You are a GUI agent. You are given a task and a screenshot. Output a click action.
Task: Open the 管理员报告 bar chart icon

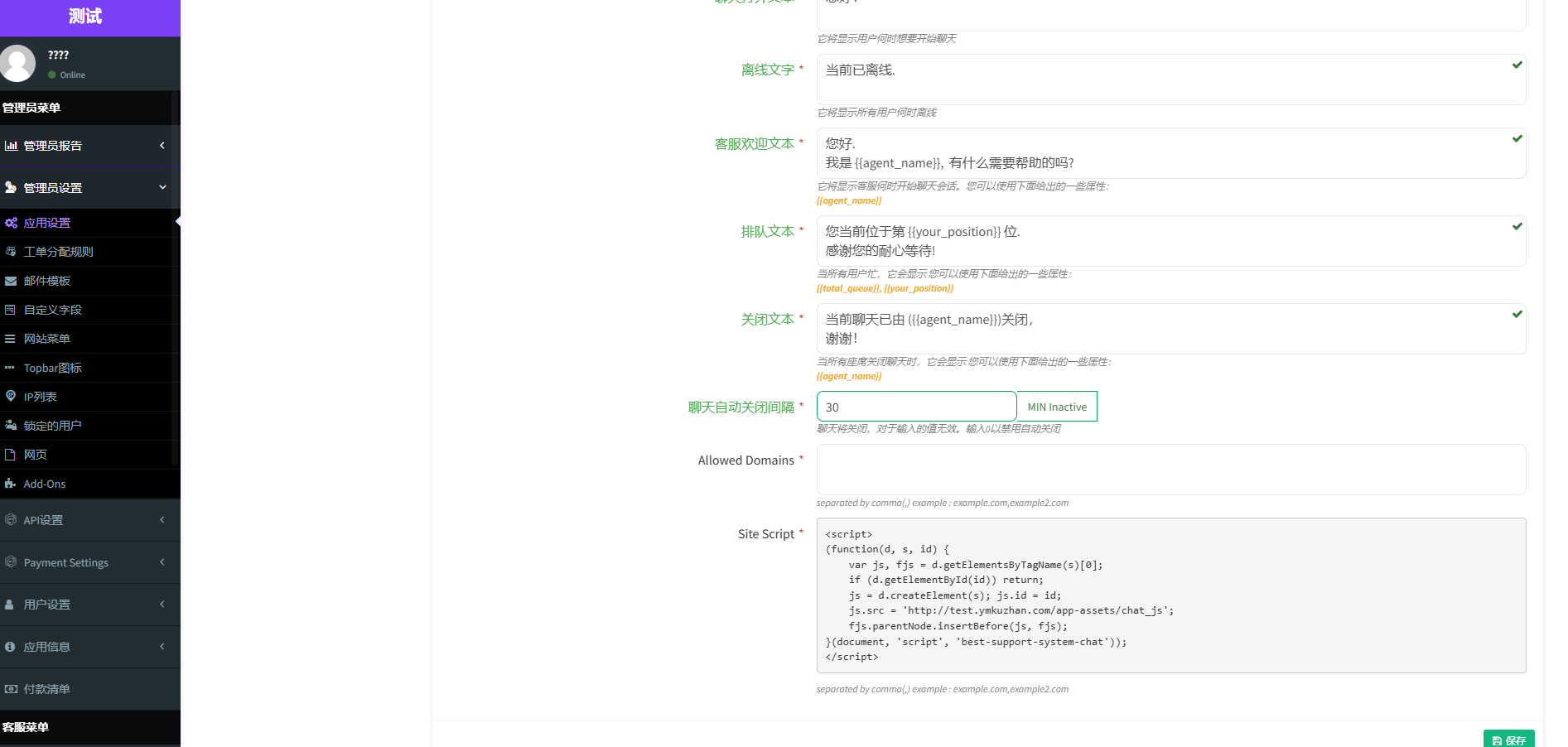pyautogui.click(x=11, y=146)
